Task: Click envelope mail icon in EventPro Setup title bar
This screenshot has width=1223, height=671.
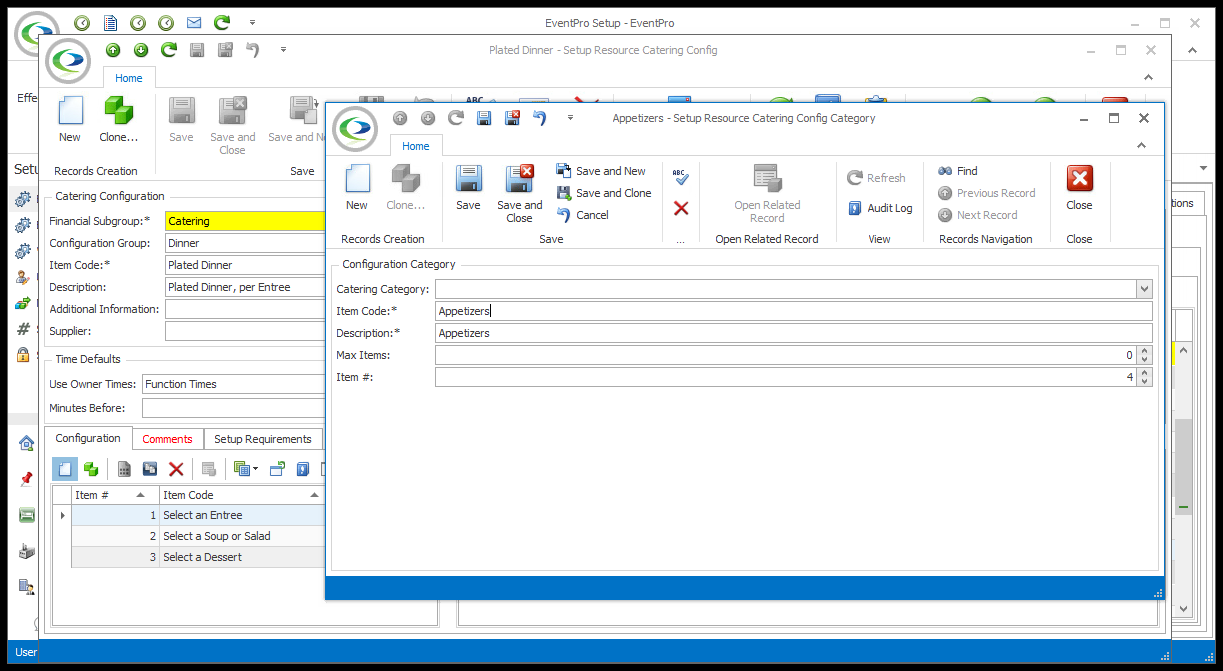Action: (194, 22)
